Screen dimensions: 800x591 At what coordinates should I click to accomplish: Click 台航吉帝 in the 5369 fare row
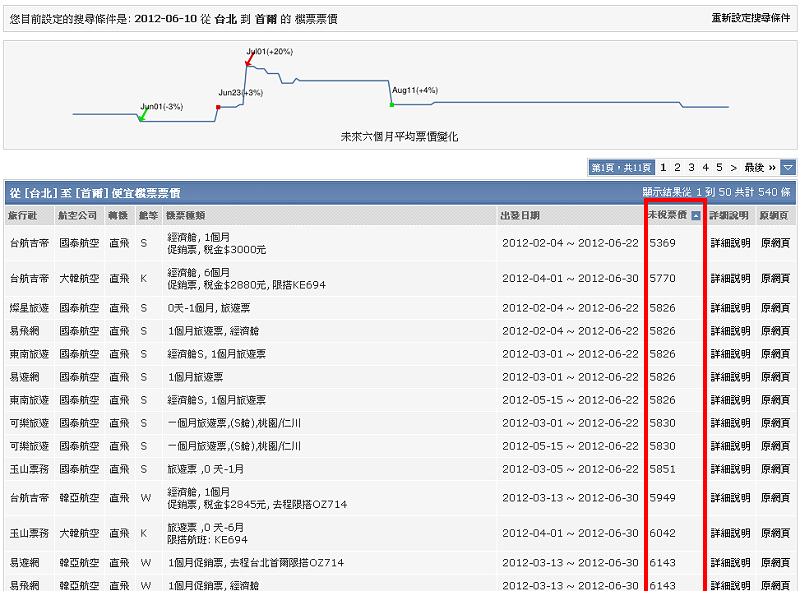(x=29, y=243)
